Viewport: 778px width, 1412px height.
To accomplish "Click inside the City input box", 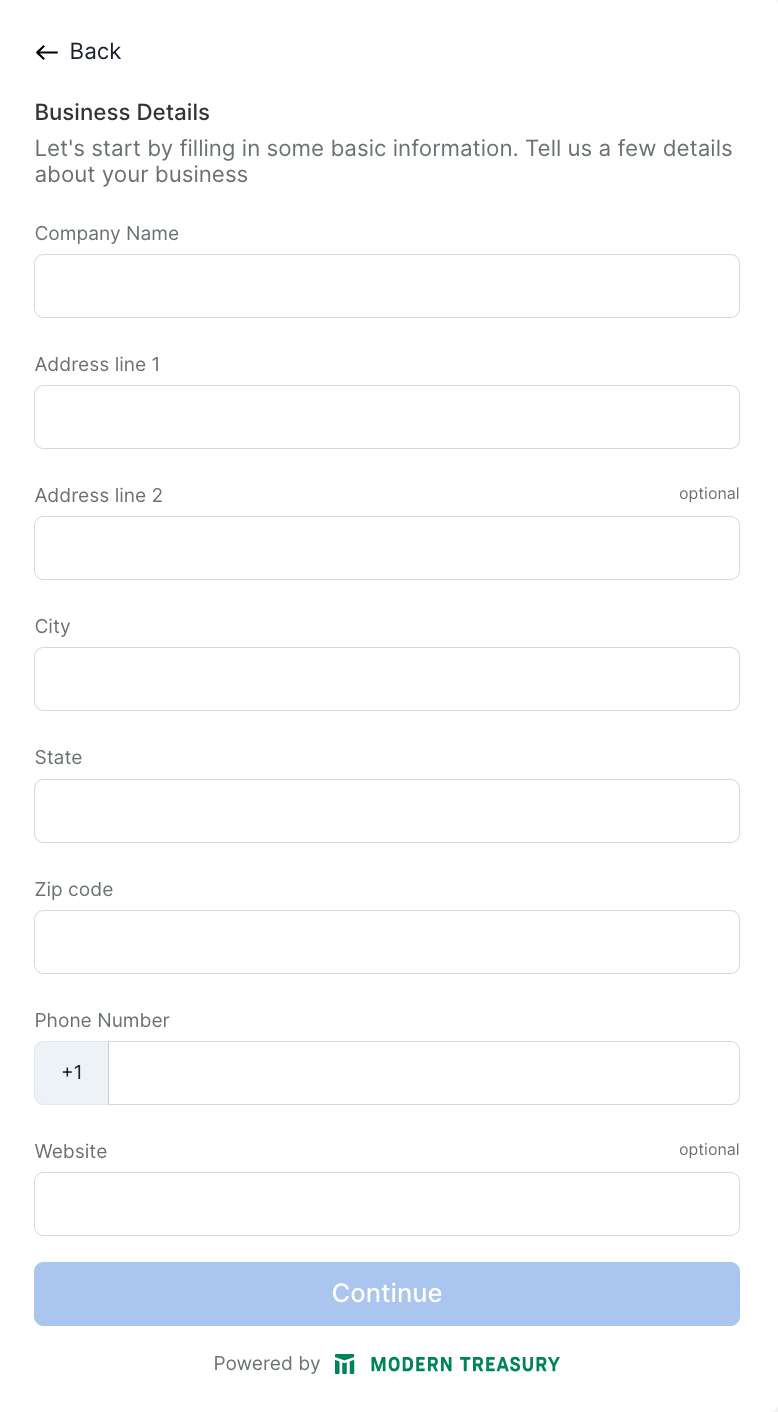I will (387, 679).
